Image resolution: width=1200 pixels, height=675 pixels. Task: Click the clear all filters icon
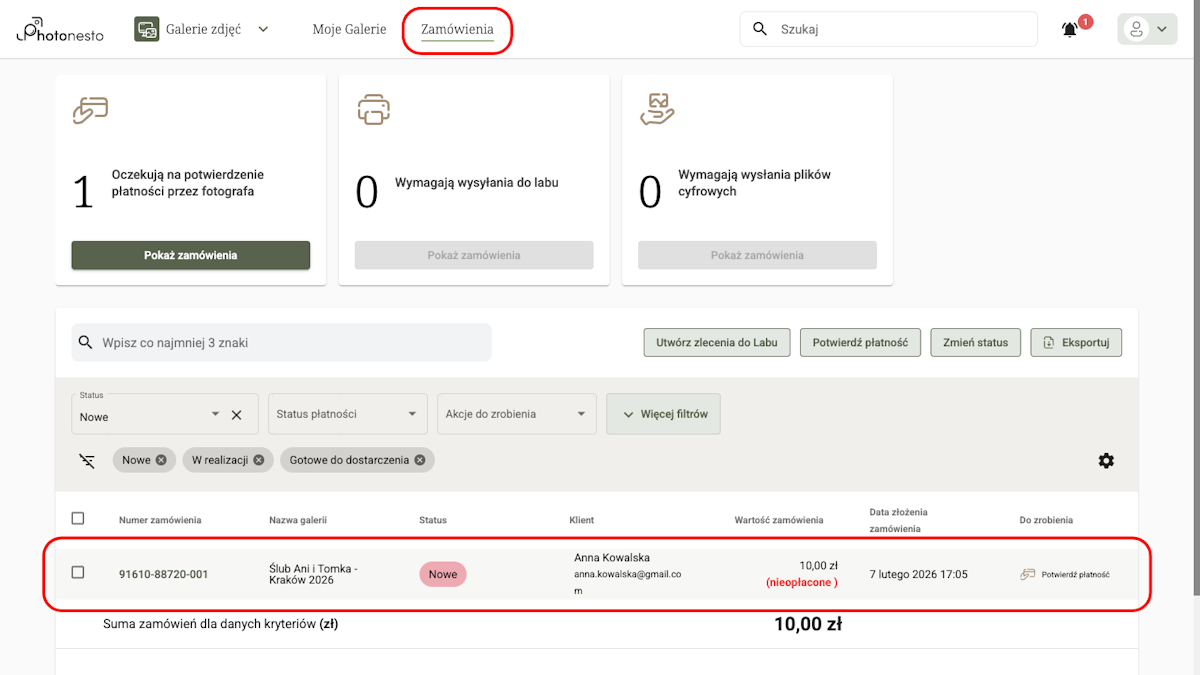[87, 460]
